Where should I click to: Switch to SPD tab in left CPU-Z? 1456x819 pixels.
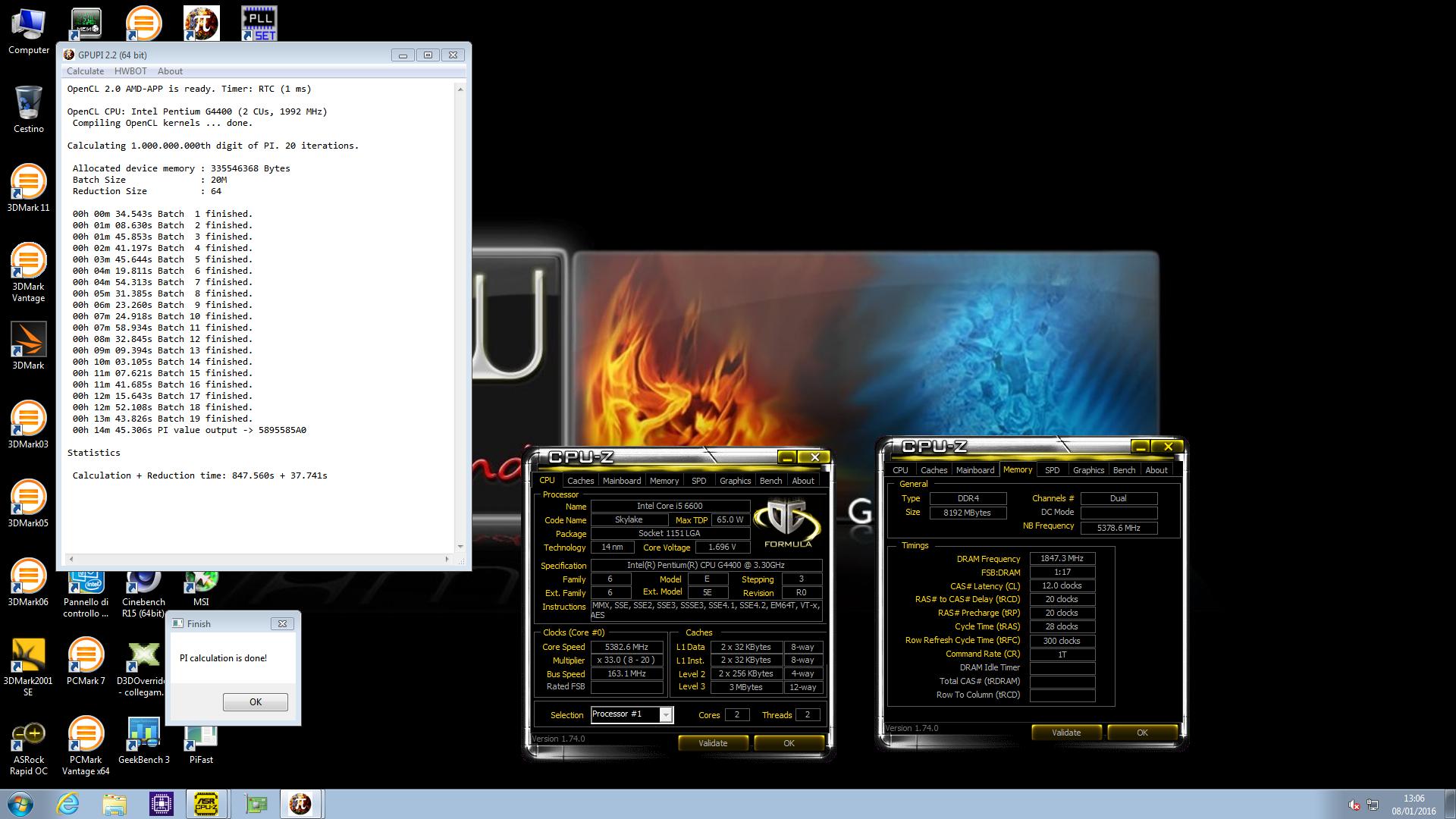click(x=699, y=481)
